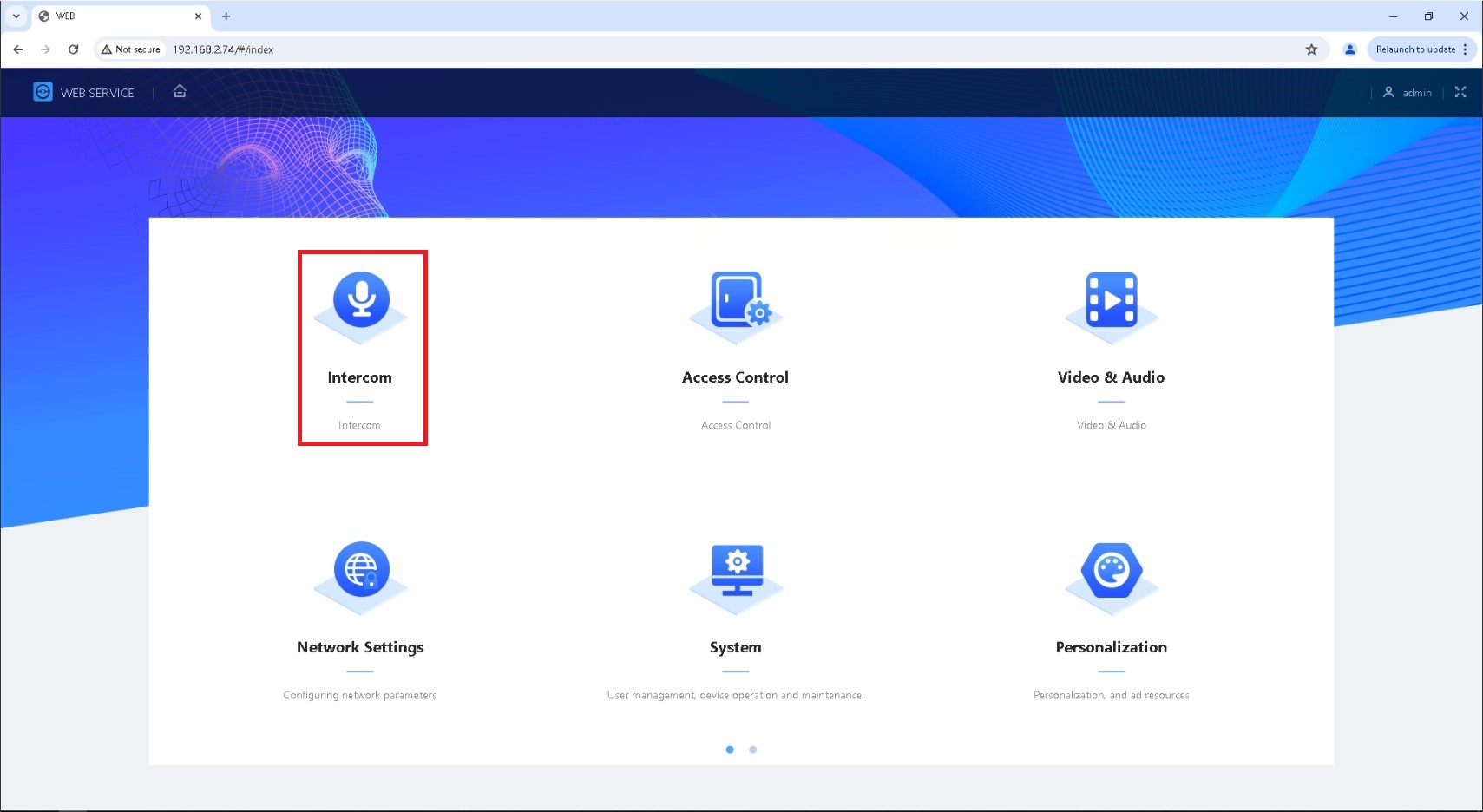
Task: Click small 'Video & Audio' subtitle text
Action: [1112, 425]
